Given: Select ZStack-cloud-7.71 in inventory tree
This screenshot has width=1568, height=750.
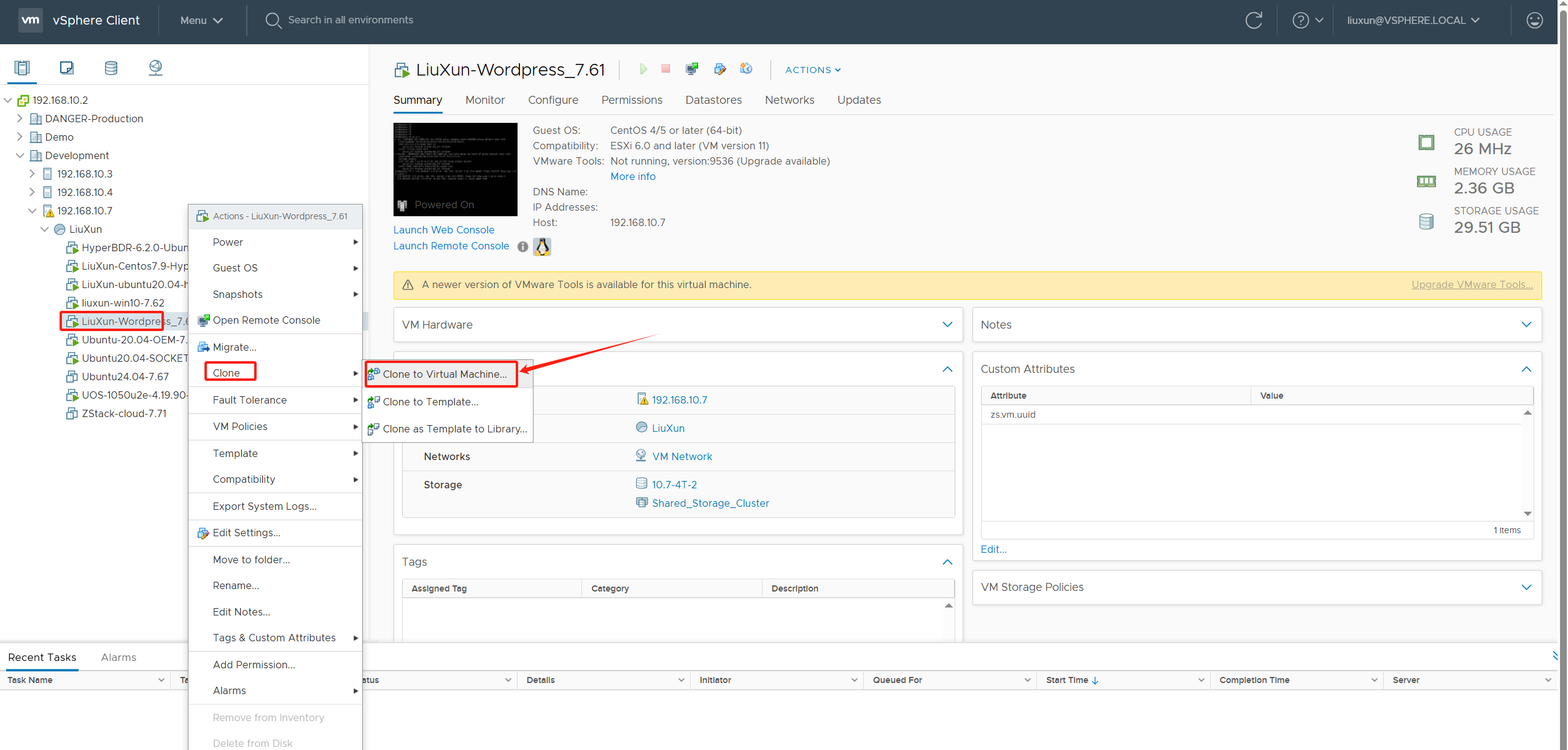Looking at the screenshot, I should point(124,413).
